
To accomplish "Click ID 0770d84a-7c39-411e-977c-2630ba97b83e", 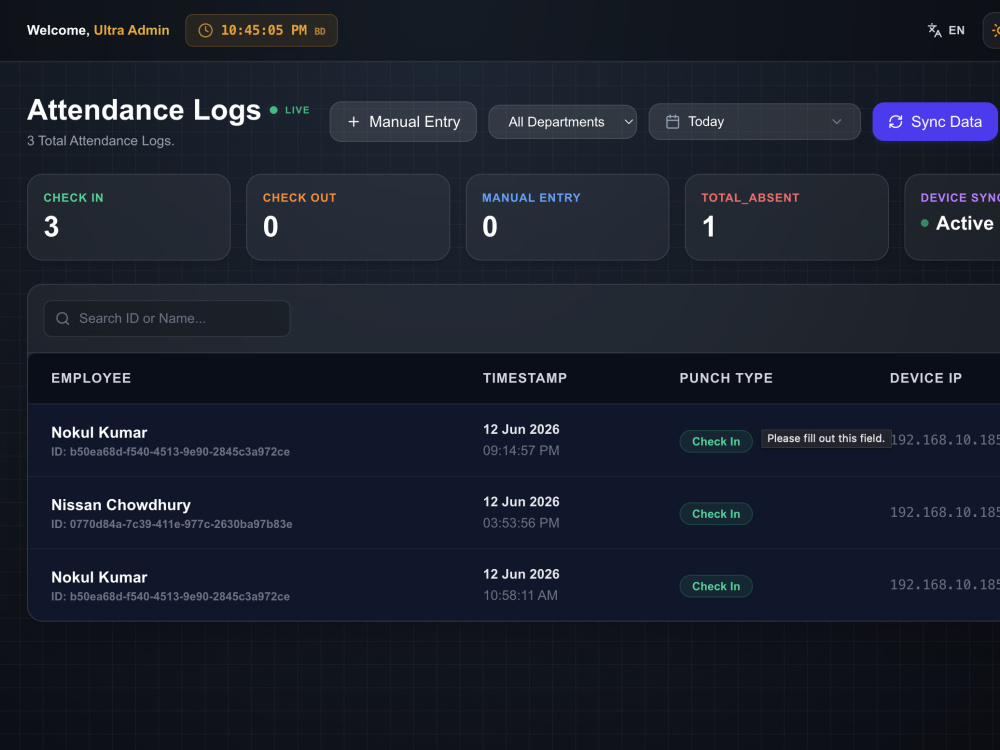I will click(x=172, y=524).
